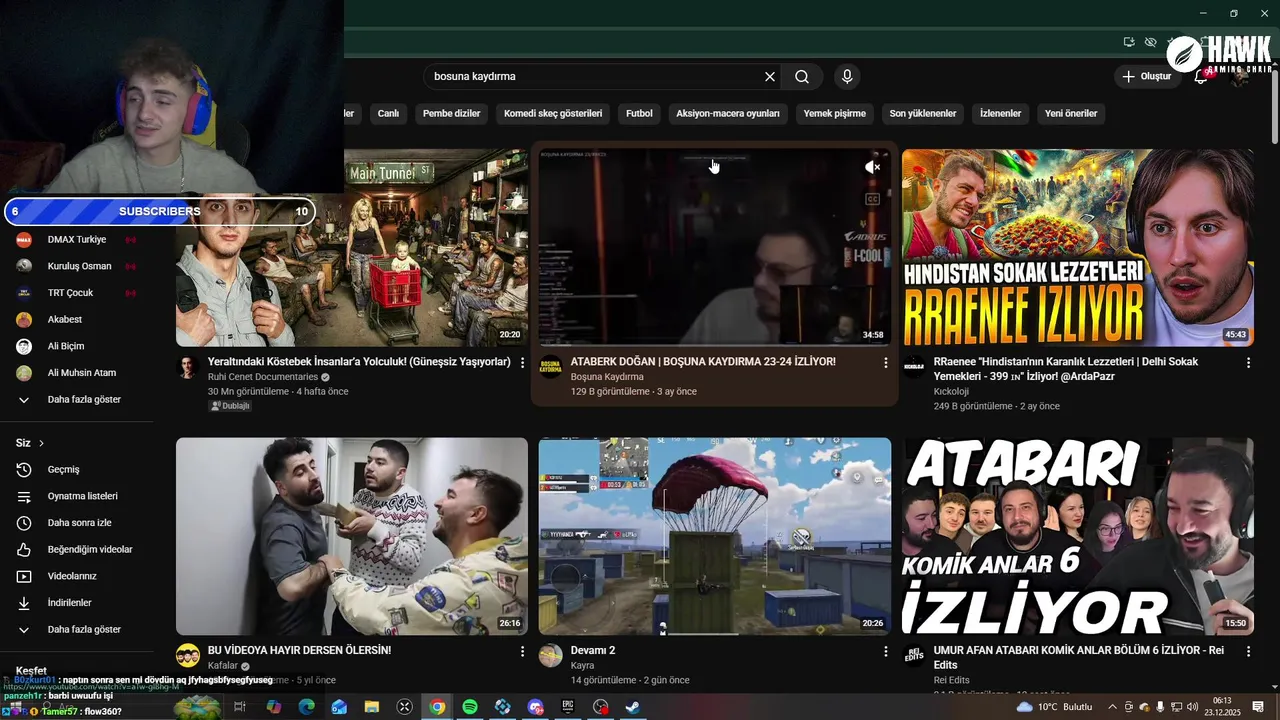This screenshot has width=1280, height=720.
Task: Unmute the Ataberk Doğan preview video
Action: coord(872,167)
